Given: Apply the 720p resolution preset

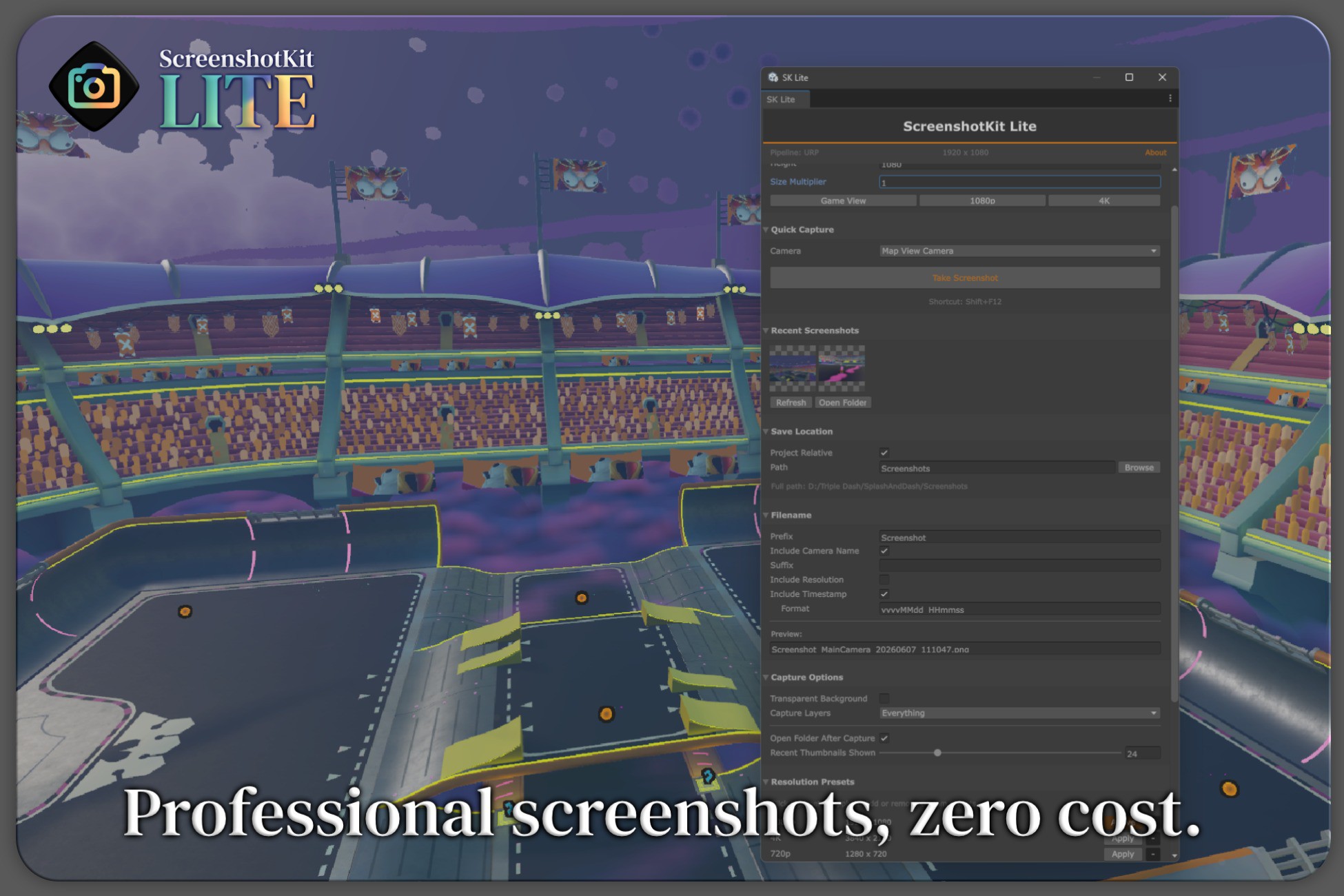Looking at the screenshot, I should tap(1122, 854).
